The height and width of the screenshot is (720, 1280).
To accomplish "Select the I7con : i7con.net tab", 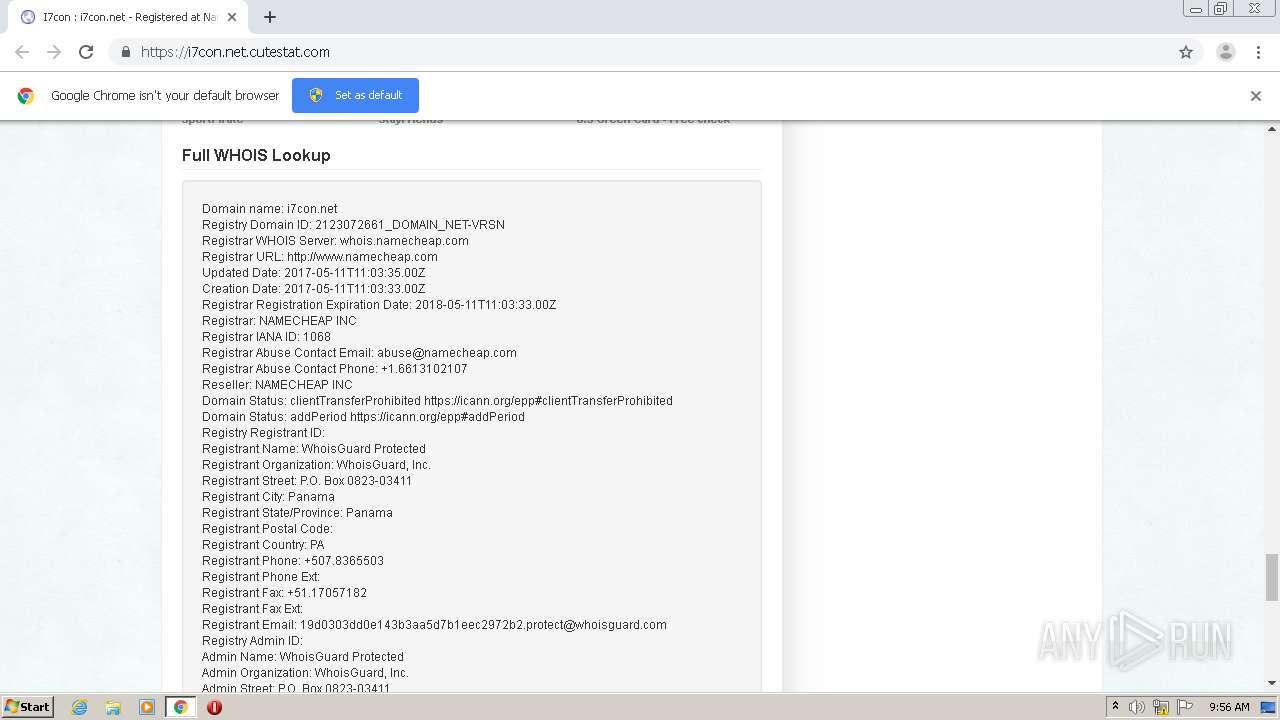I will [128, 17].
